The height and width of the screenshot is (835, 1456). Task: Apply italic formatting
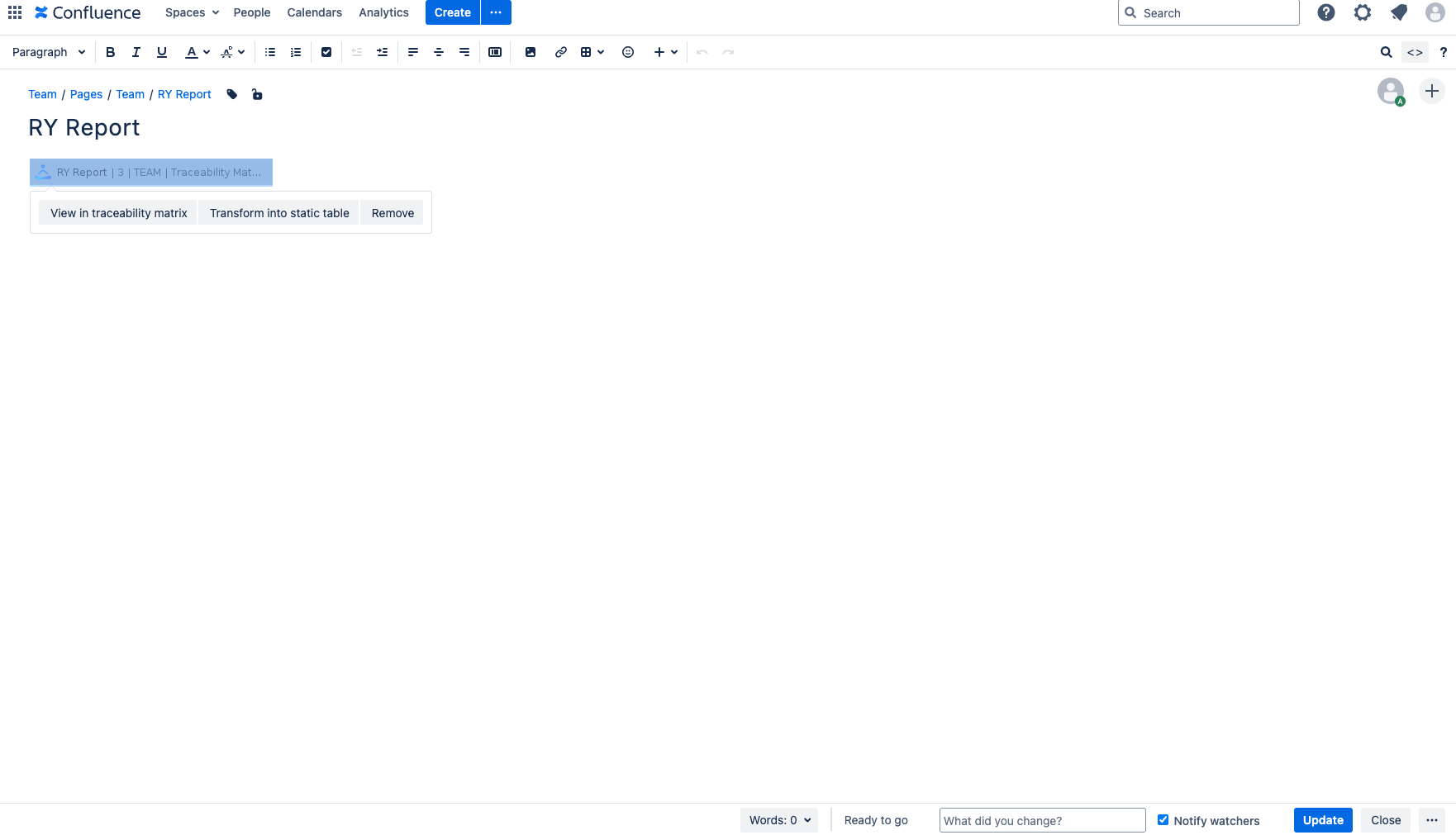[x=136, y=52]
